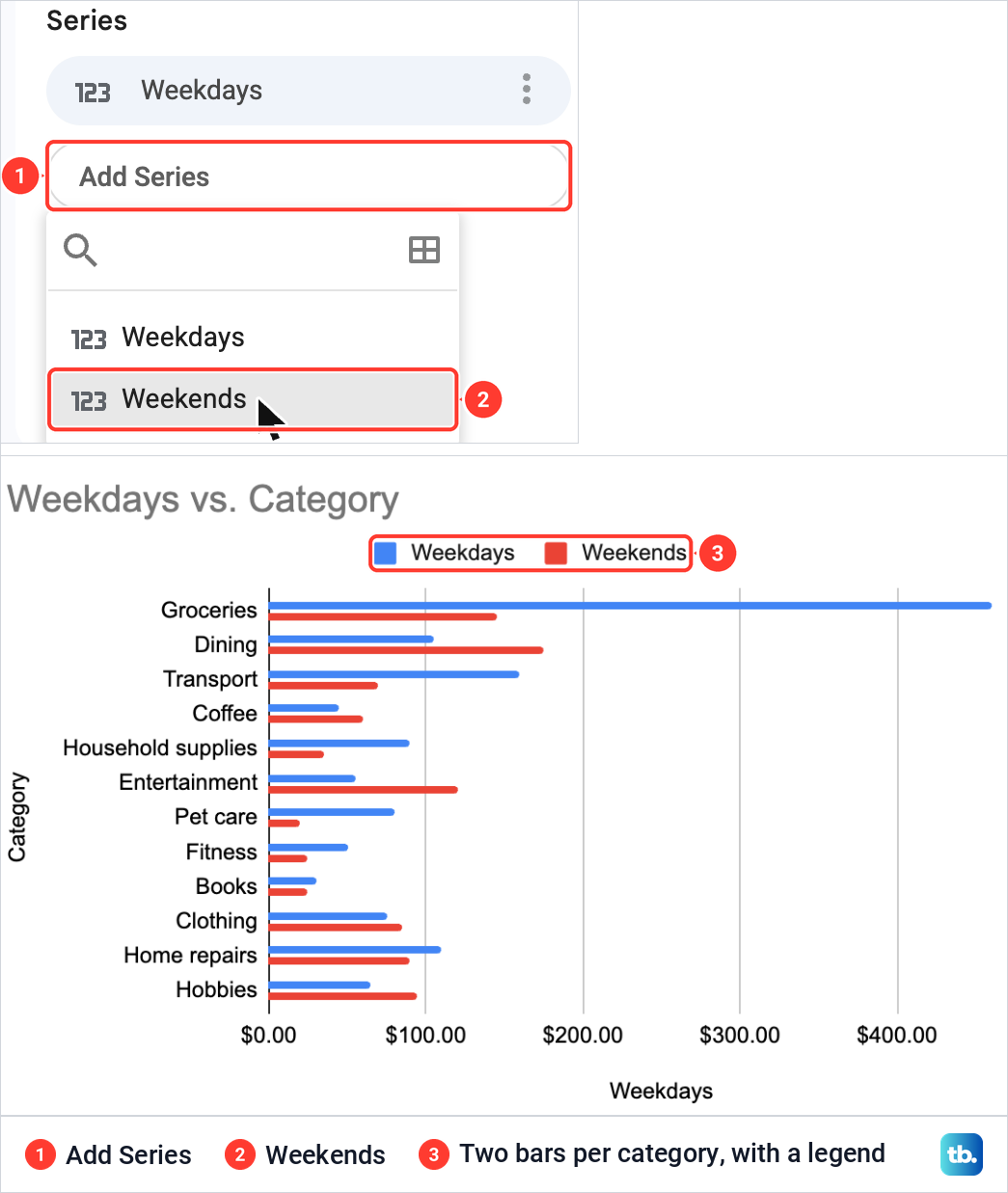Screen dimensions: 1008x1193
Task: Click the chart title Weekdays vs. Category
Action: [x=203, y=500]
